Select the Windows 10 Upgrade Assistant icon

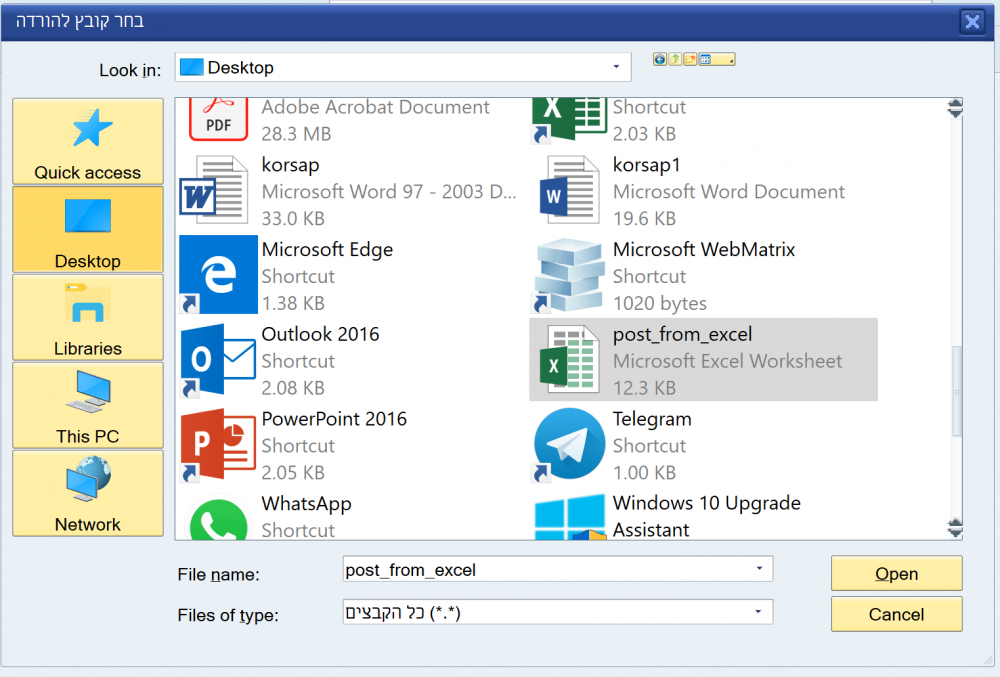tap(569, 517)
